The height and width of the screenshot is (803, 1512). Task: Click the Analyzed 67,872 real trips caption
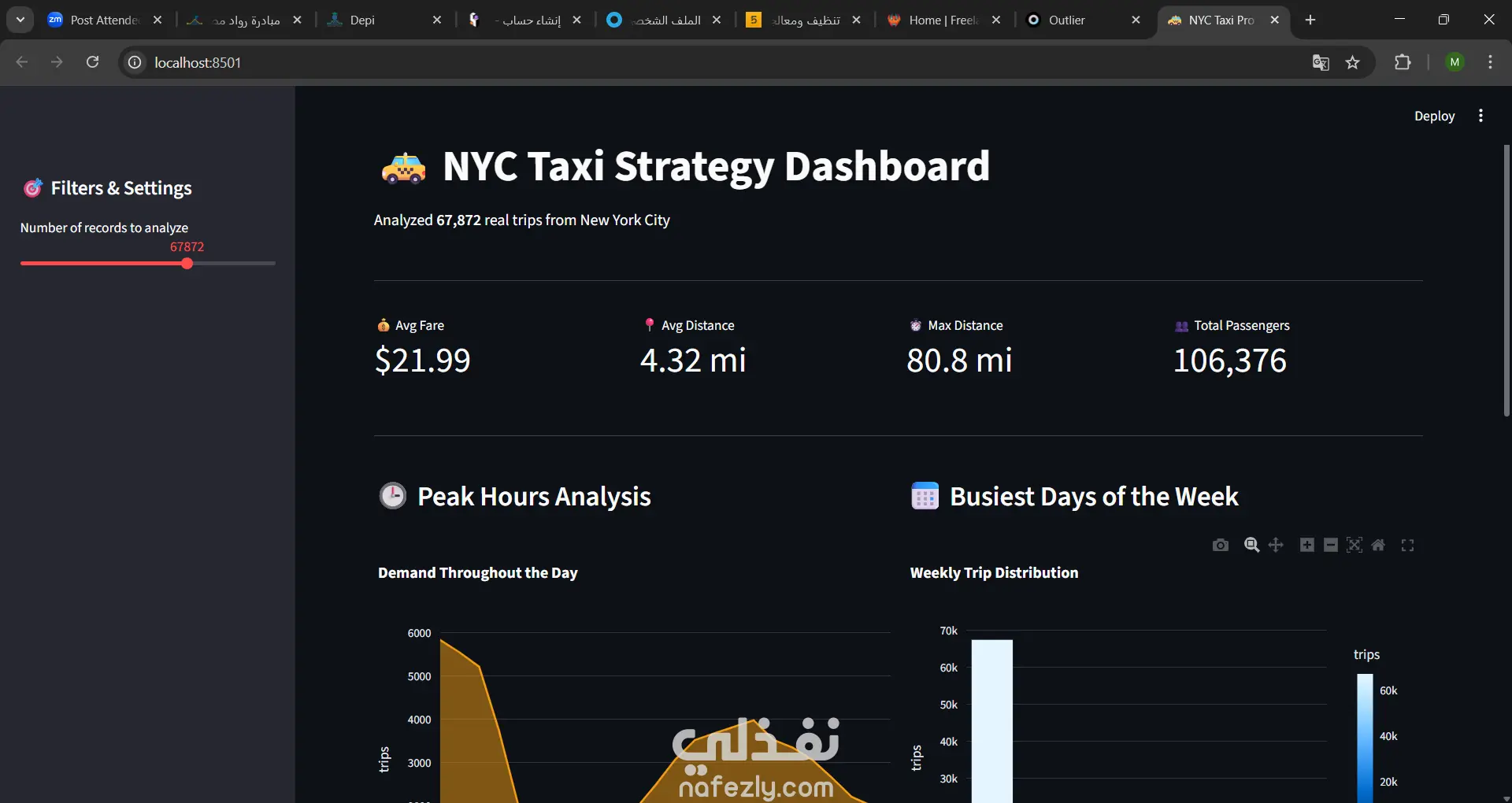coord(521,220)
